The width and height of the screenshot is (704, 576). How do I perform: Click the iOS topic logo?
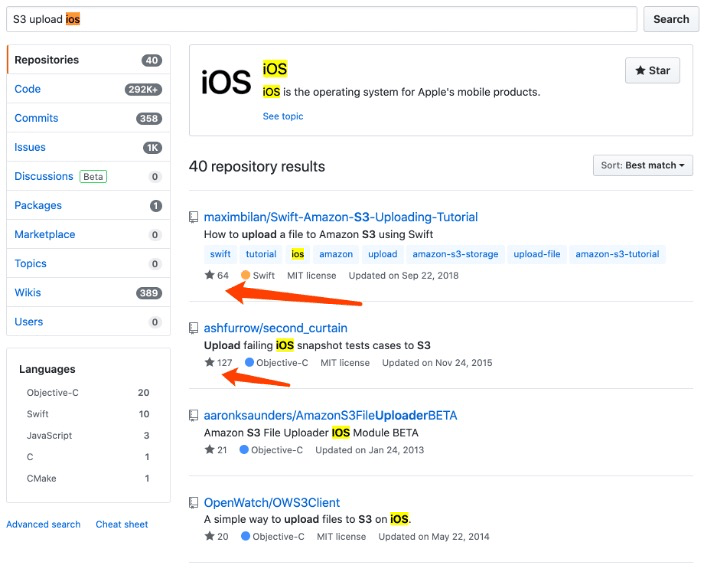click(226, 83)
